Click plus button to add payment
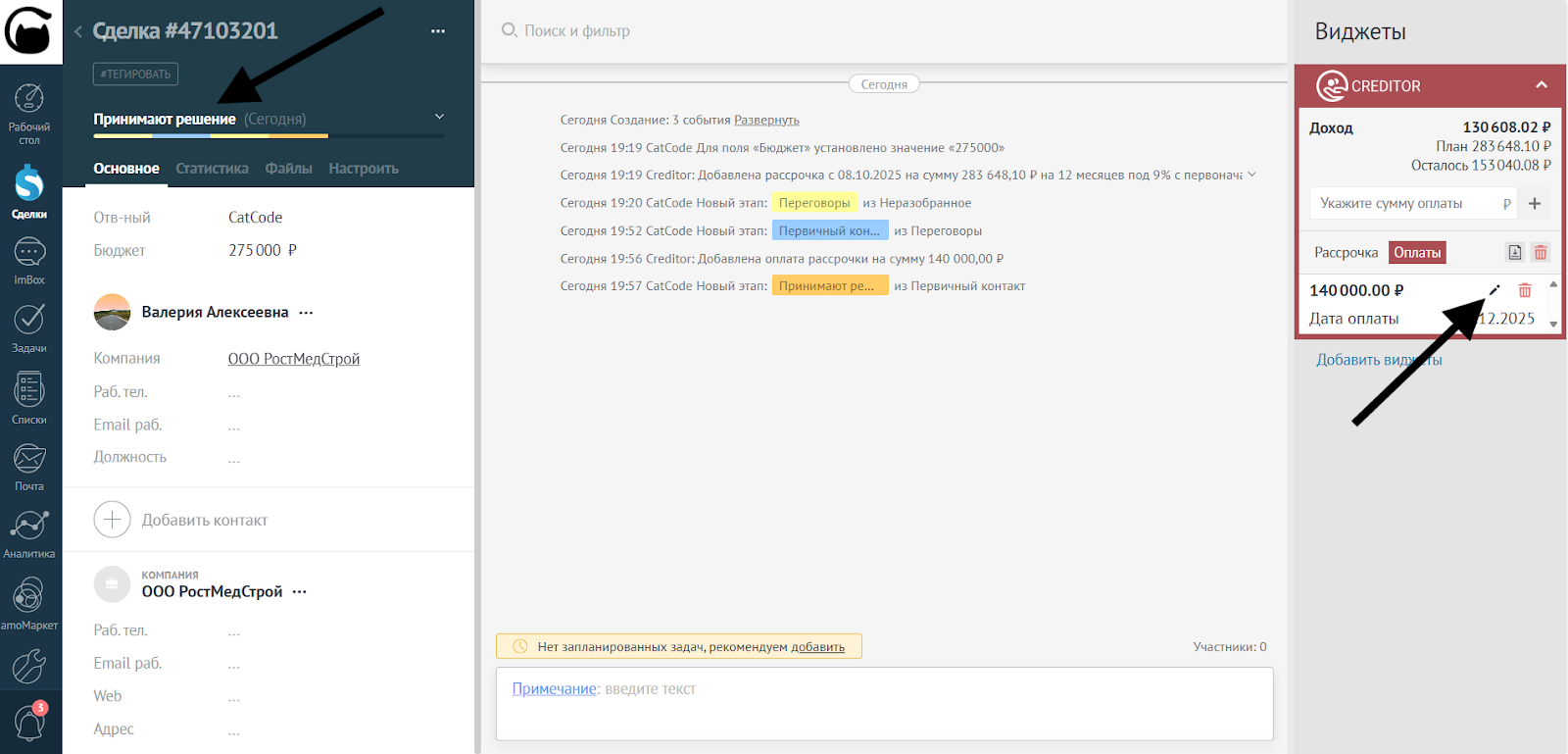1568x754 pixels. click(1535, 204)
